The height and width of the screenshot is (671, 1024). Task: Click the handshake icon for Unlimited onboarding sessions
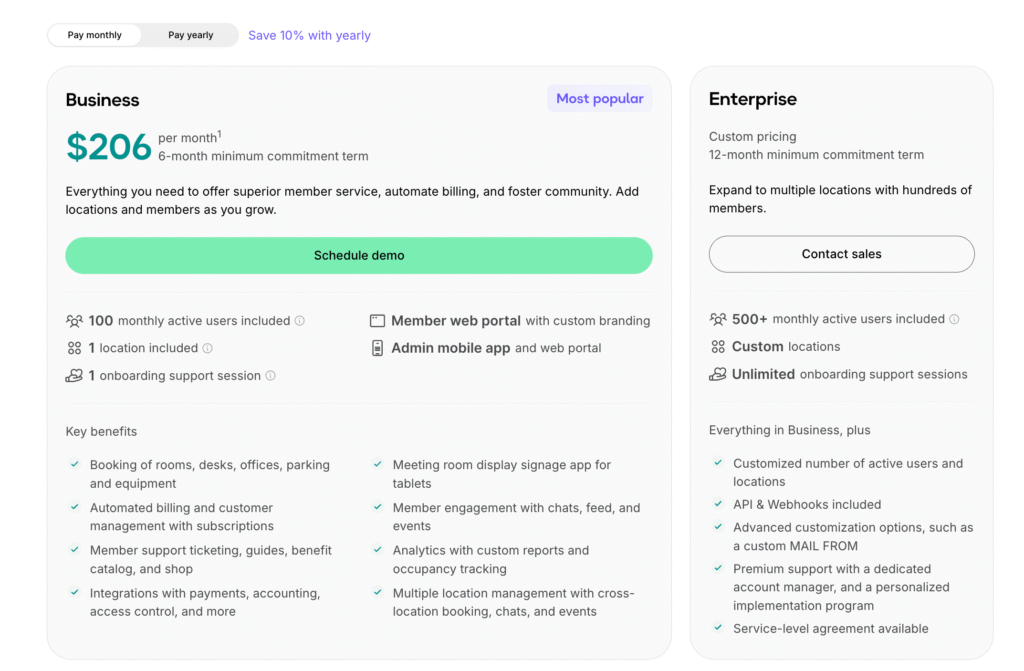click(718, 374)
